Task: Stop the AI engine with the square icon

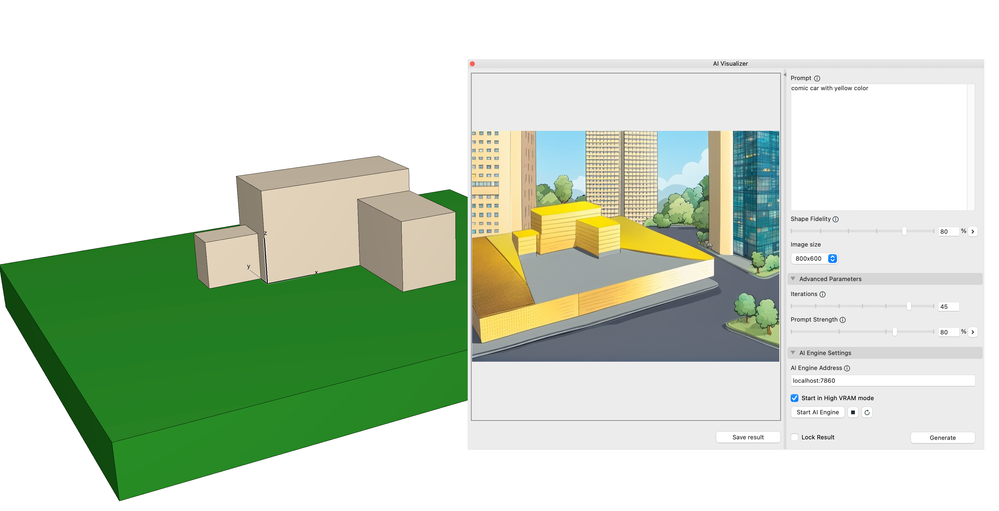Action: (853, 412)
